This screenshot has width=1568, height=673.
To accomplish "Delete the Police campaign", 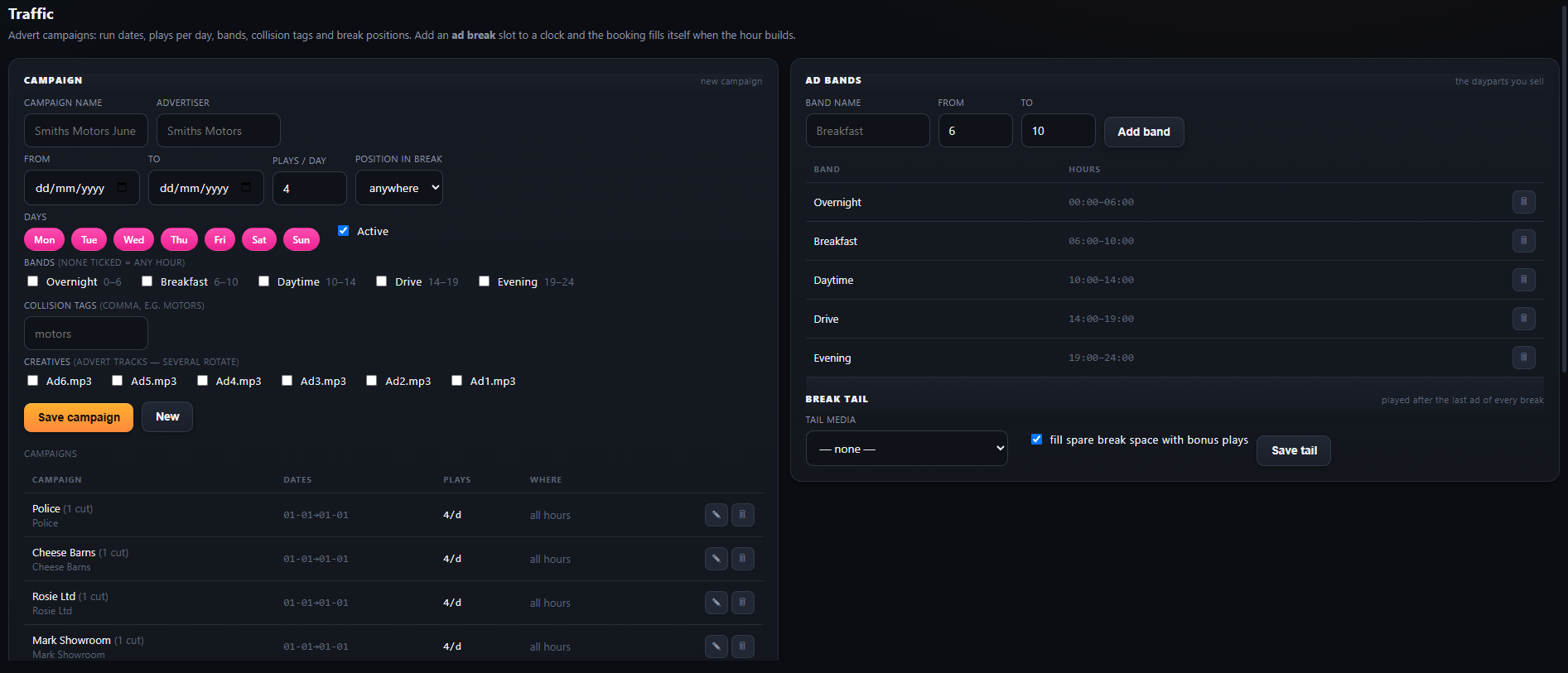I will [743, 515].
